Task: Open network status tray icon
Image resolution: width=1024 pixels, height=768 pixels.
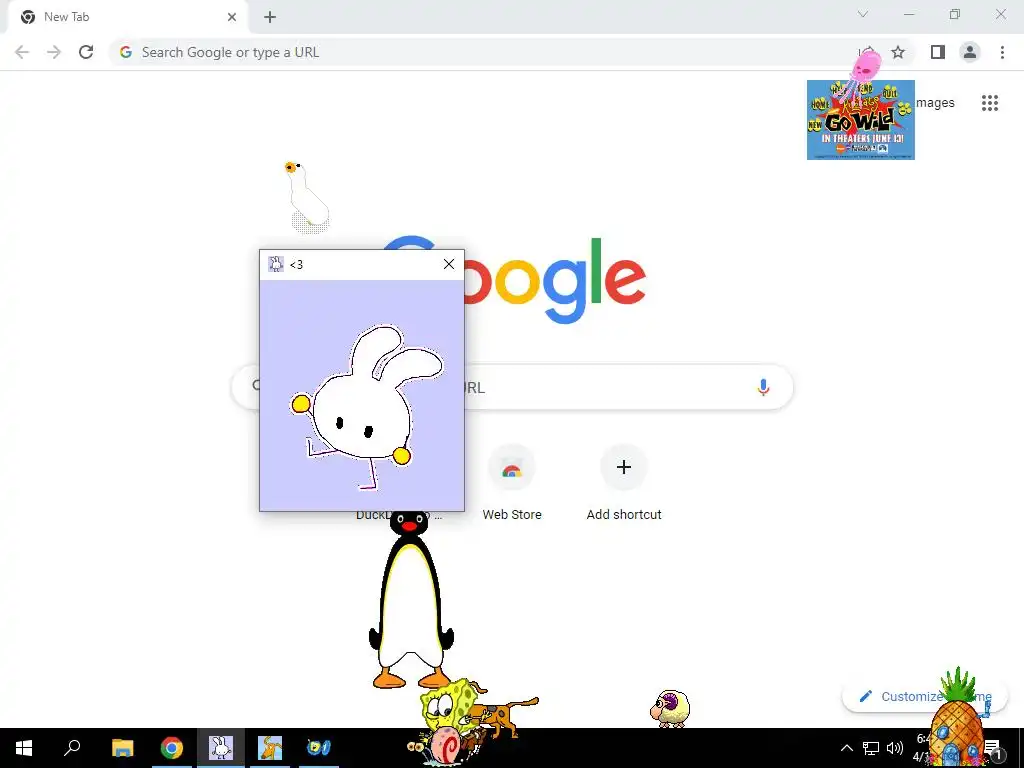Action: (x=871, y=748)
